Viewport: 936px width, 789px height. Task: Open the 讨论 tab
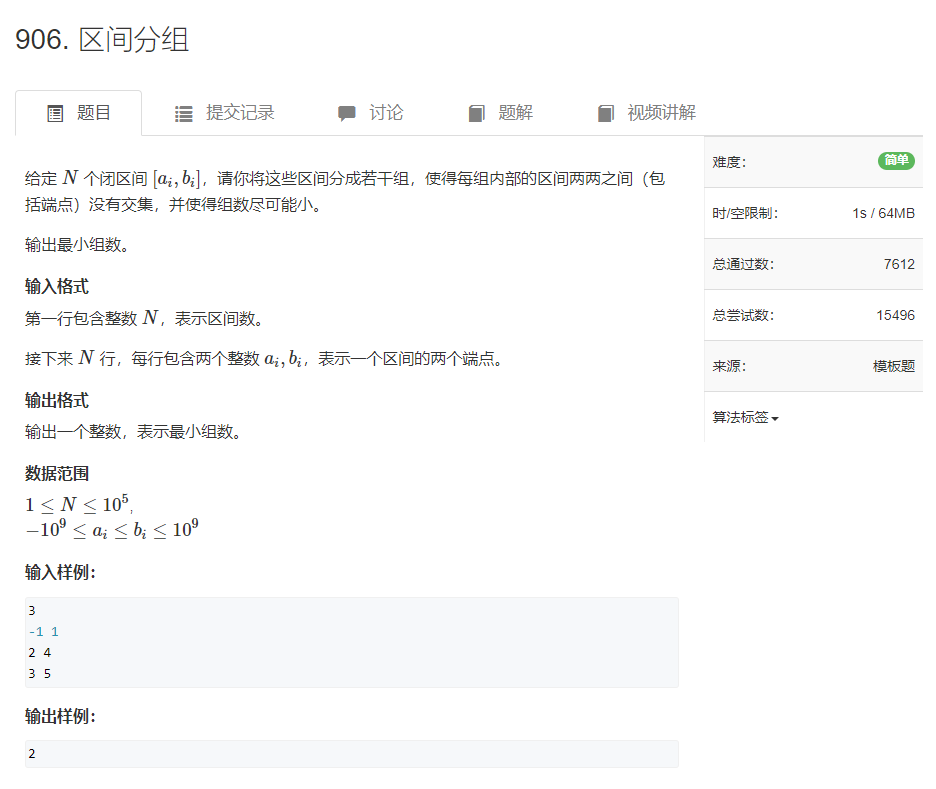click(385, 113)
